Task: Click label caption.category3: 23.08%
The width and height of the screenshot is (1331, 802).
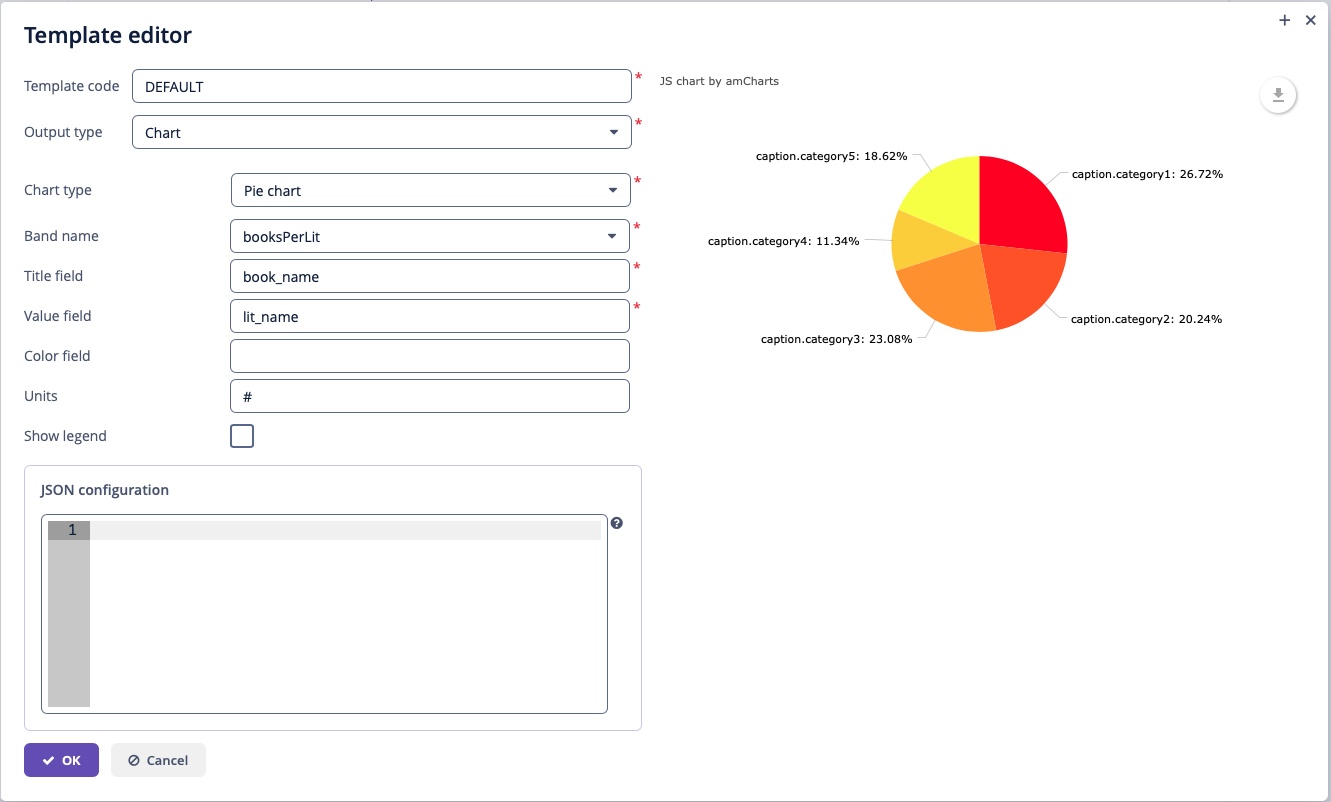Action: coord(836,340)
